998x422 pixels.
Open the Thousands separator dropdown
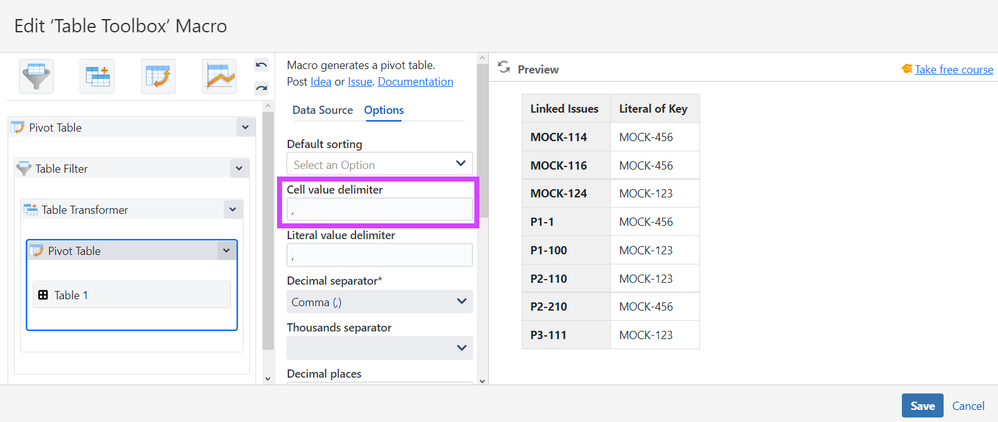379,347
